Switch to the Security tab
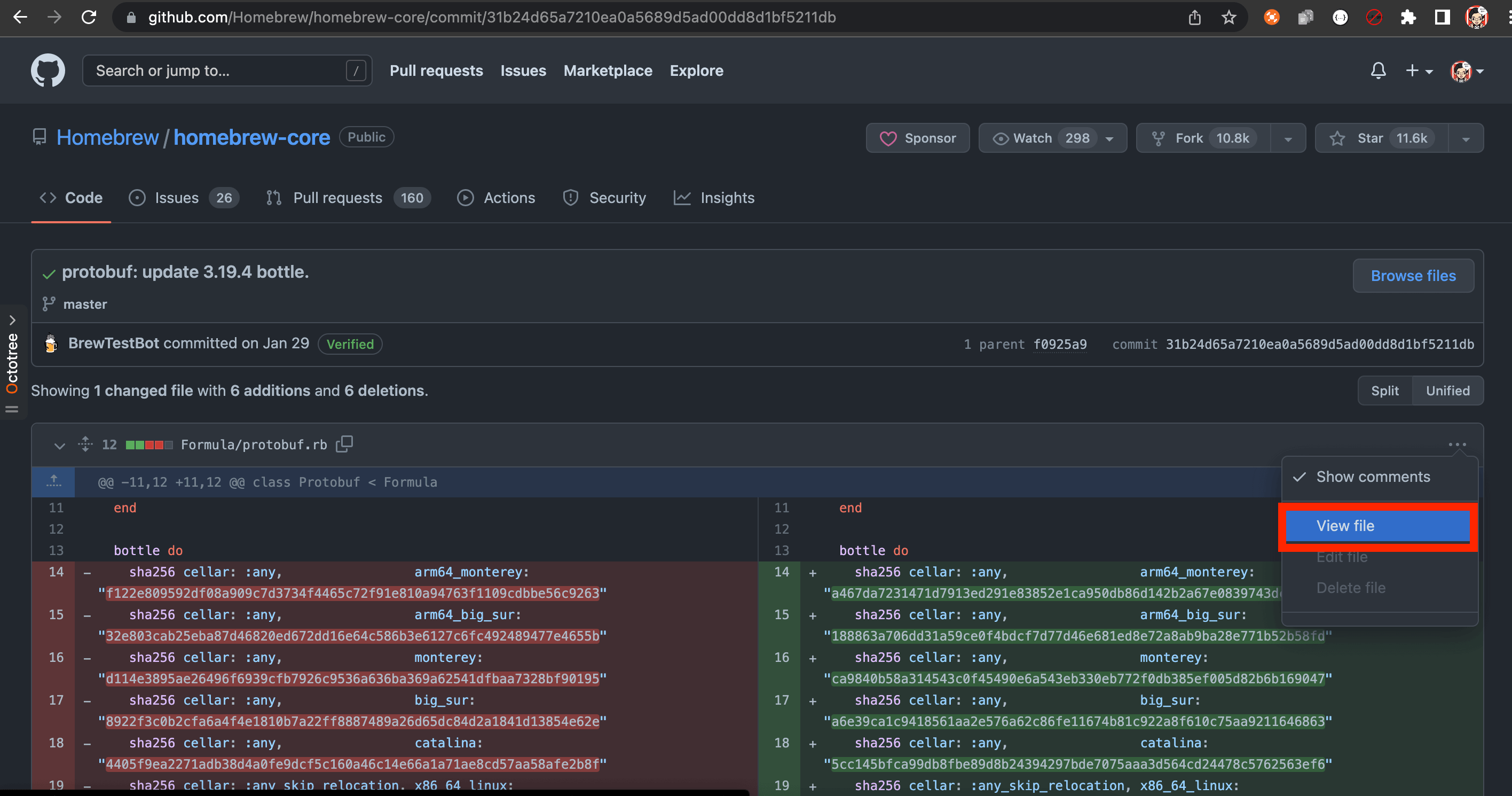This screenshot has width=1512, height=796. click(x=604, y=198)
